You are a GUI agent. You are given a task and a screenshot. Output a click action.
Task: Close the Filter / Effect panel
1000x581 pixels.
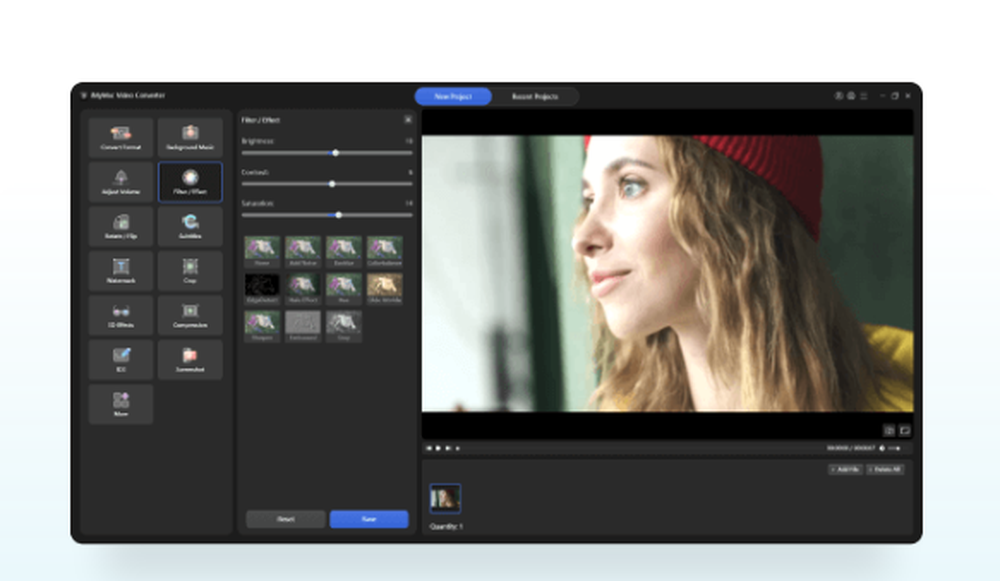(x=408, y=119)
